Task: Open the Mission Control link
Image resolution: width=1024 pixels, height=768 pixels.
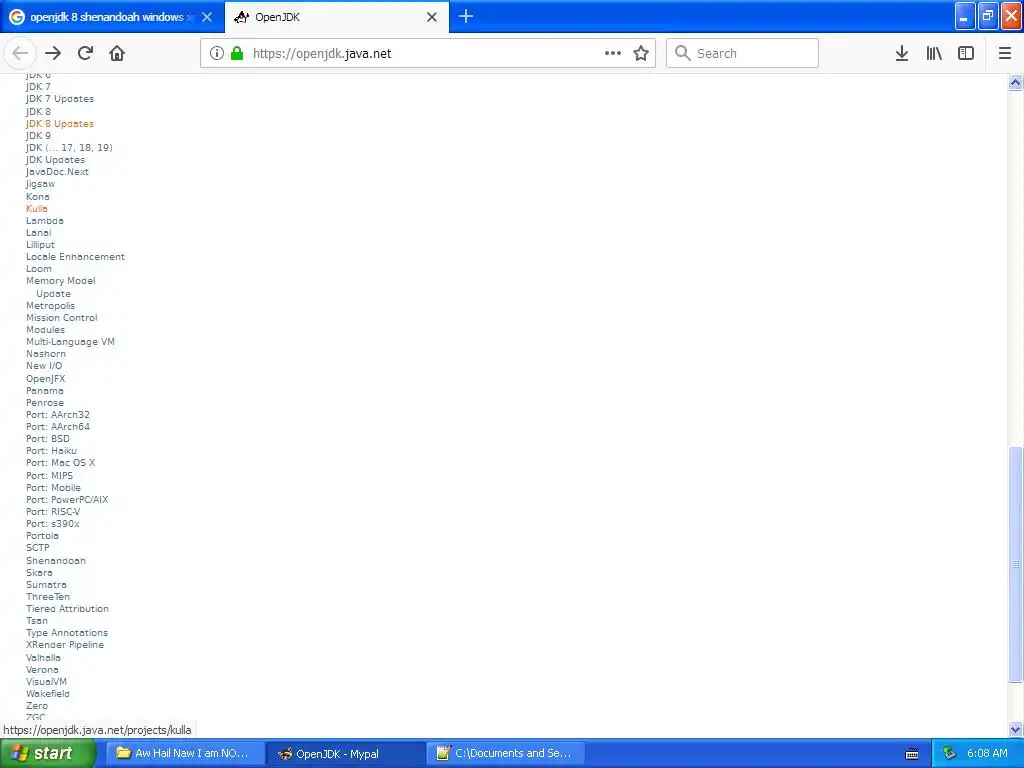Action: click(x=61, y=317)
